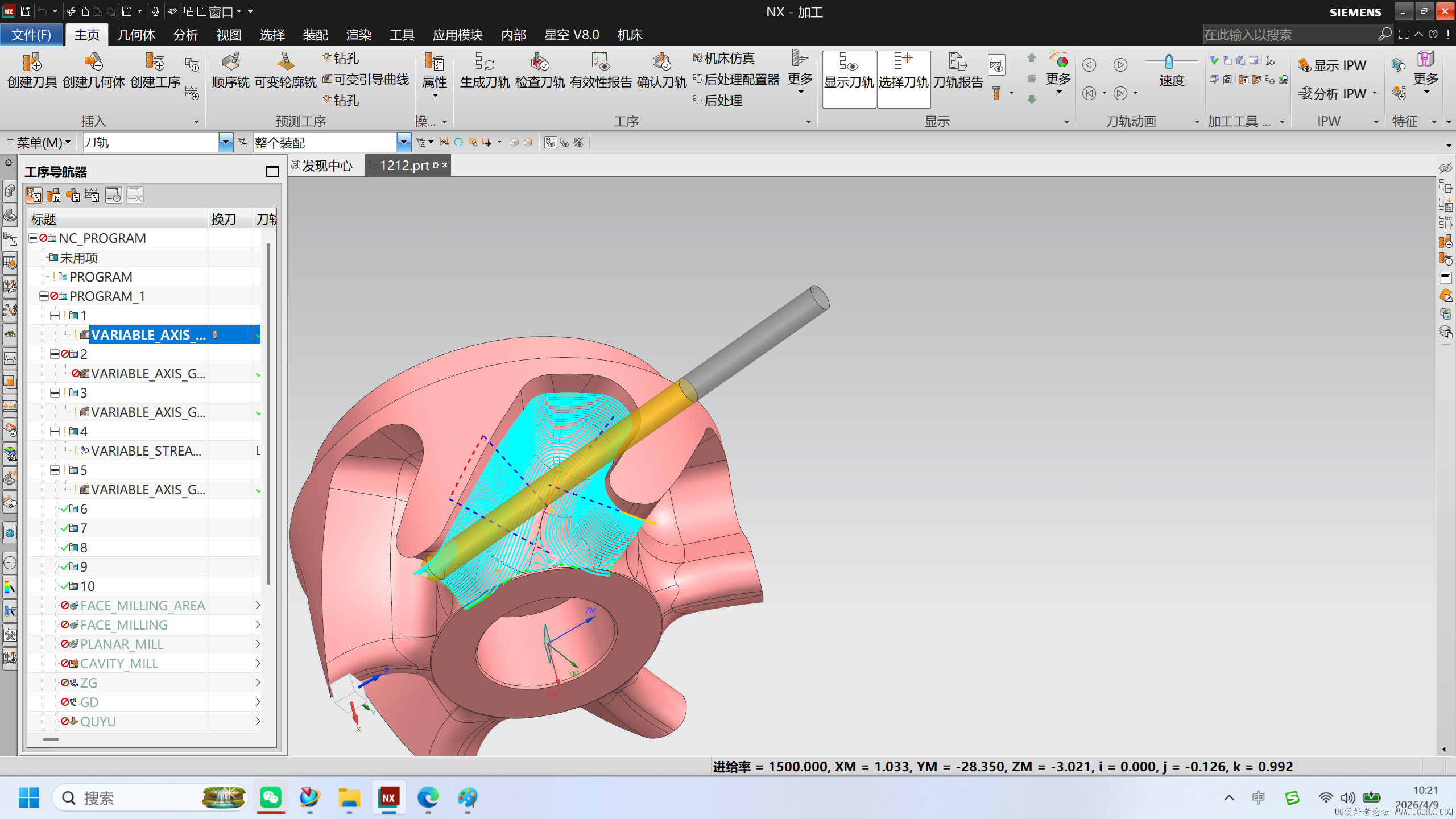Open the 几何体 ribbon tab

point(136,35)
